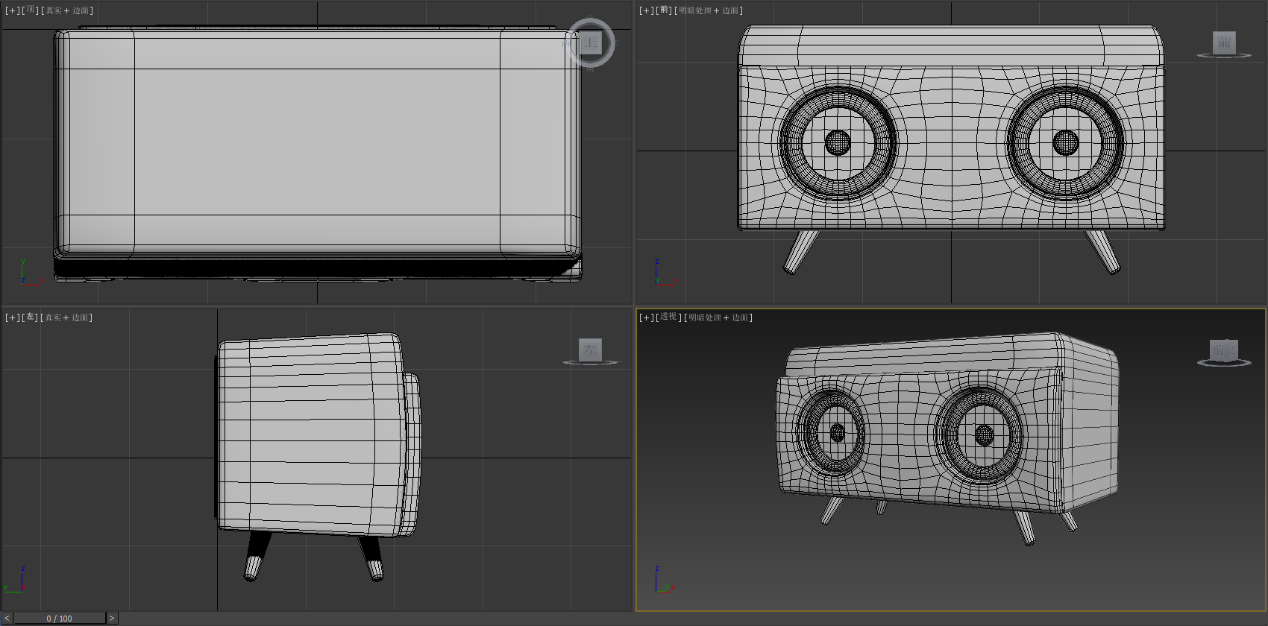Screen dimensions: 1268x626
Task: Click the ViewCube in the top viewport
Action: tap(591, 43)
